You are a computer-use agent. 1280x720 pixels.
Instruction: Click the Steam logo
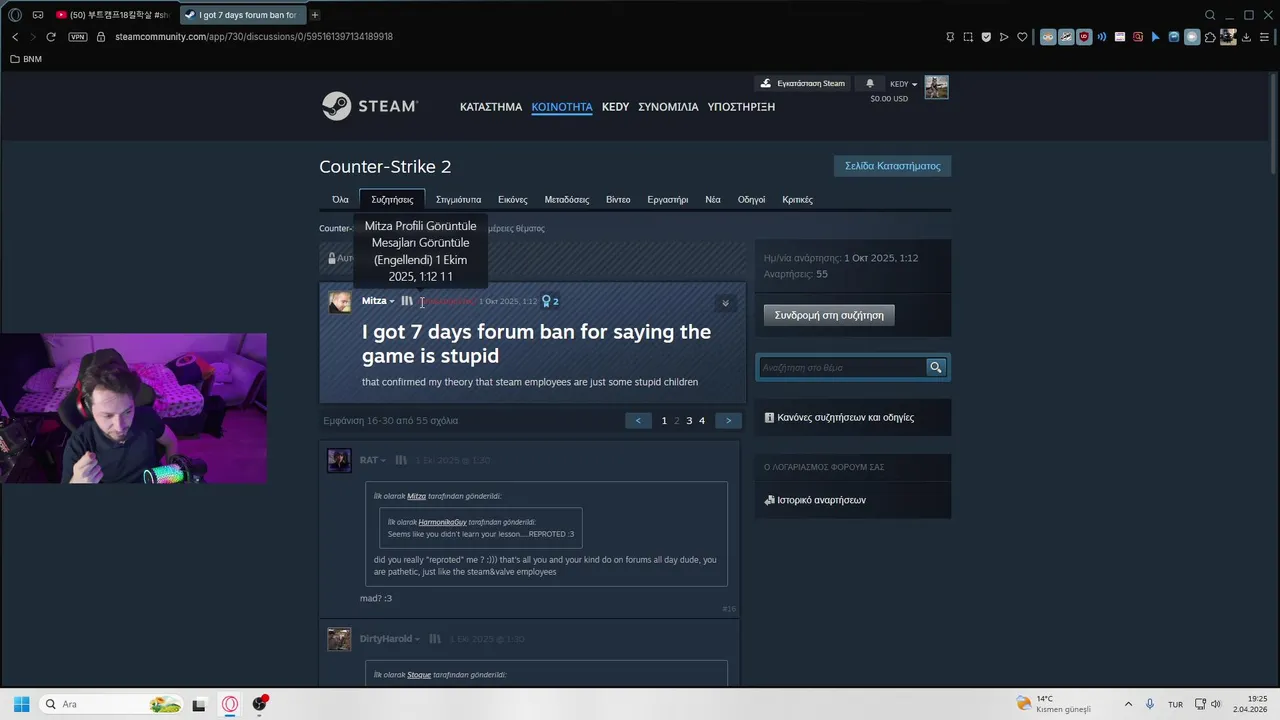[369, 106]
